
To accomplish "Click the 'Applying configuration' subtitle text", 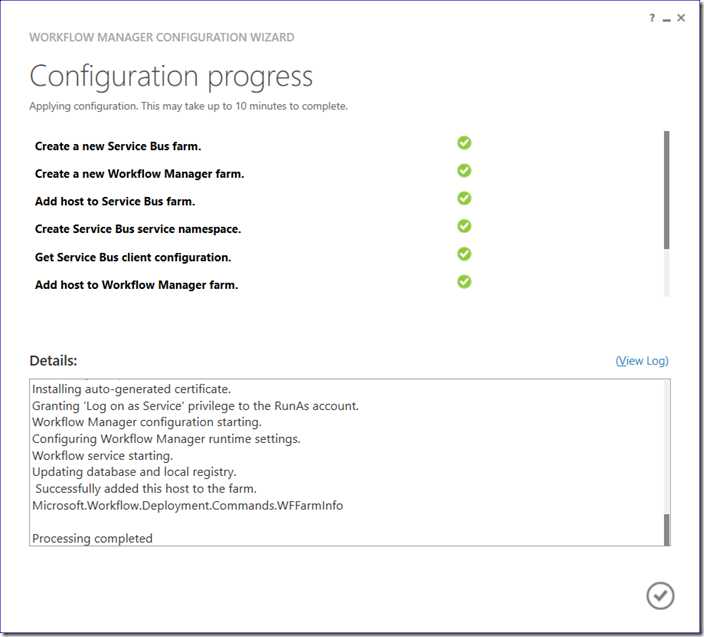I will coord(189,106).
